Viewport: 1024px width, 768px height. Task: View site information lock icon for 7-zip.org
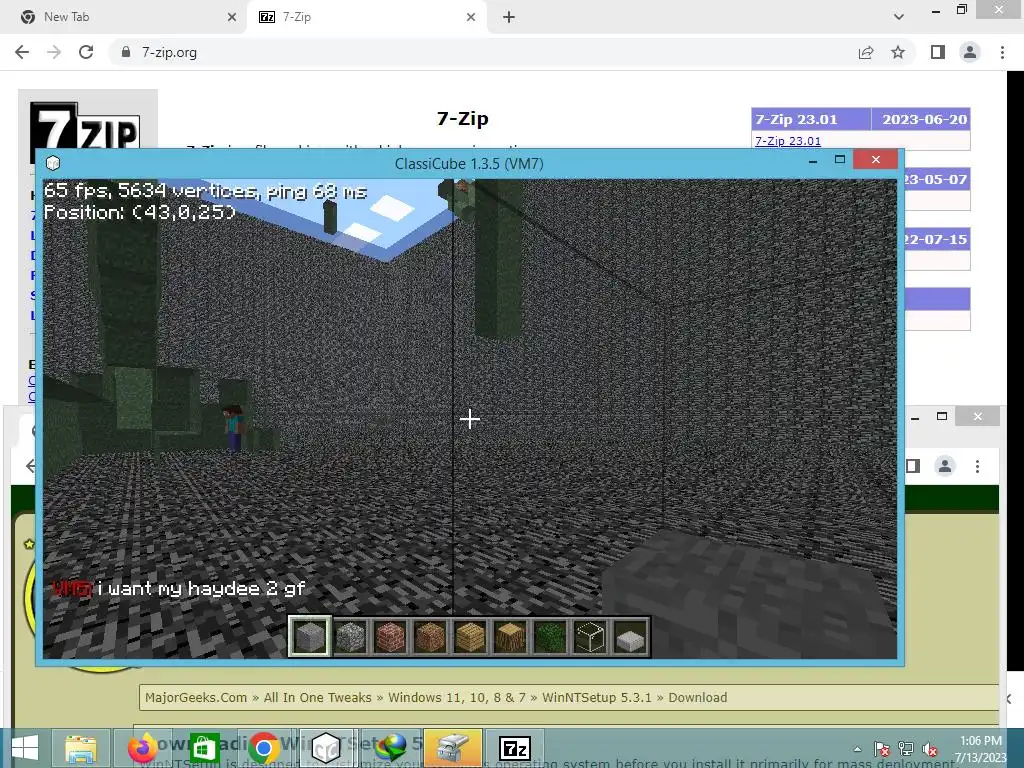click(126, 52)
